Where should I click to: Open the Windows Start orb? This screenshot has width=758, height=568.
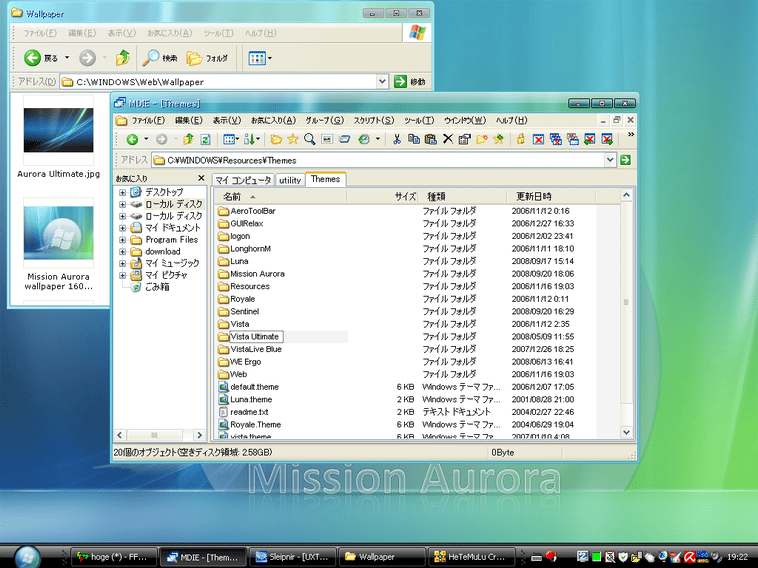click(x=27, y=556)
